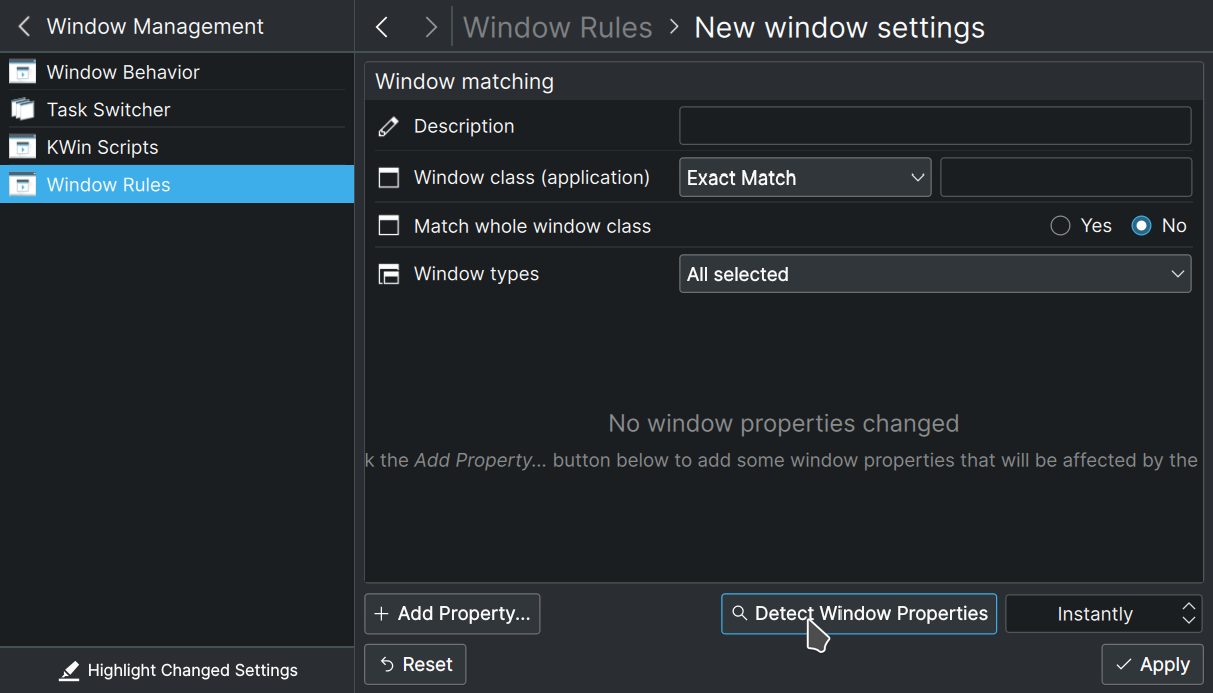The image size is (1213, 693).
Task: Click the Window Rules sidebar icon
Action: click(22, 184)
